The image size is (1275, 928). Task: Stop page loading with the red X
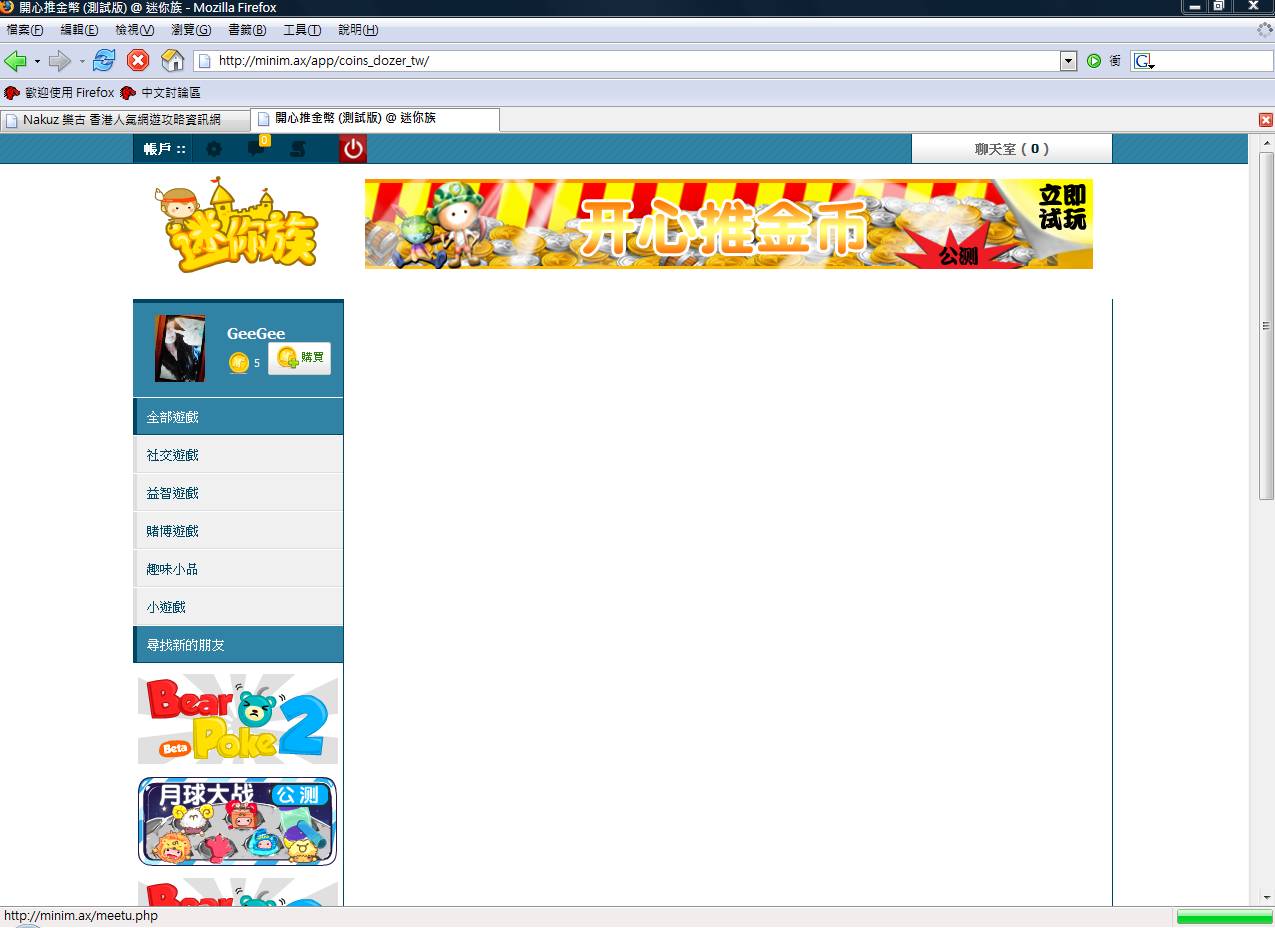tap(138, 61)
